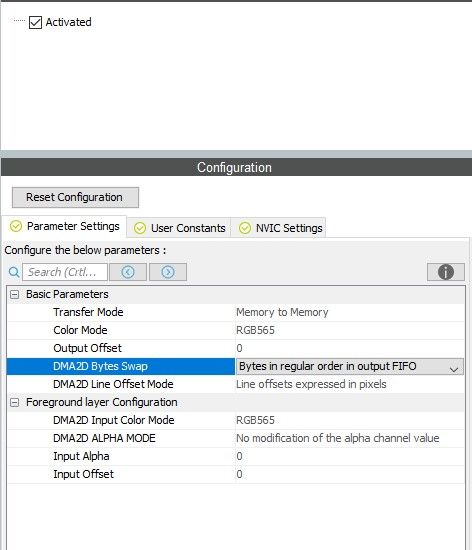472x550 pixels.
Task: Select the DMA2D Line Offset Mode row
Action: (236, 384)
